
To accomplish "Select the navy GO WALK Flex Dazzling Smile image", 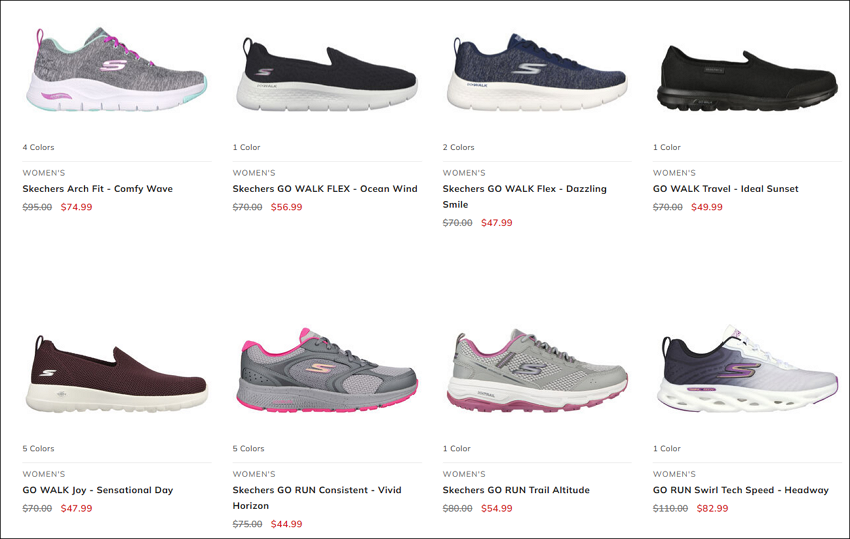I will point(537,72).
